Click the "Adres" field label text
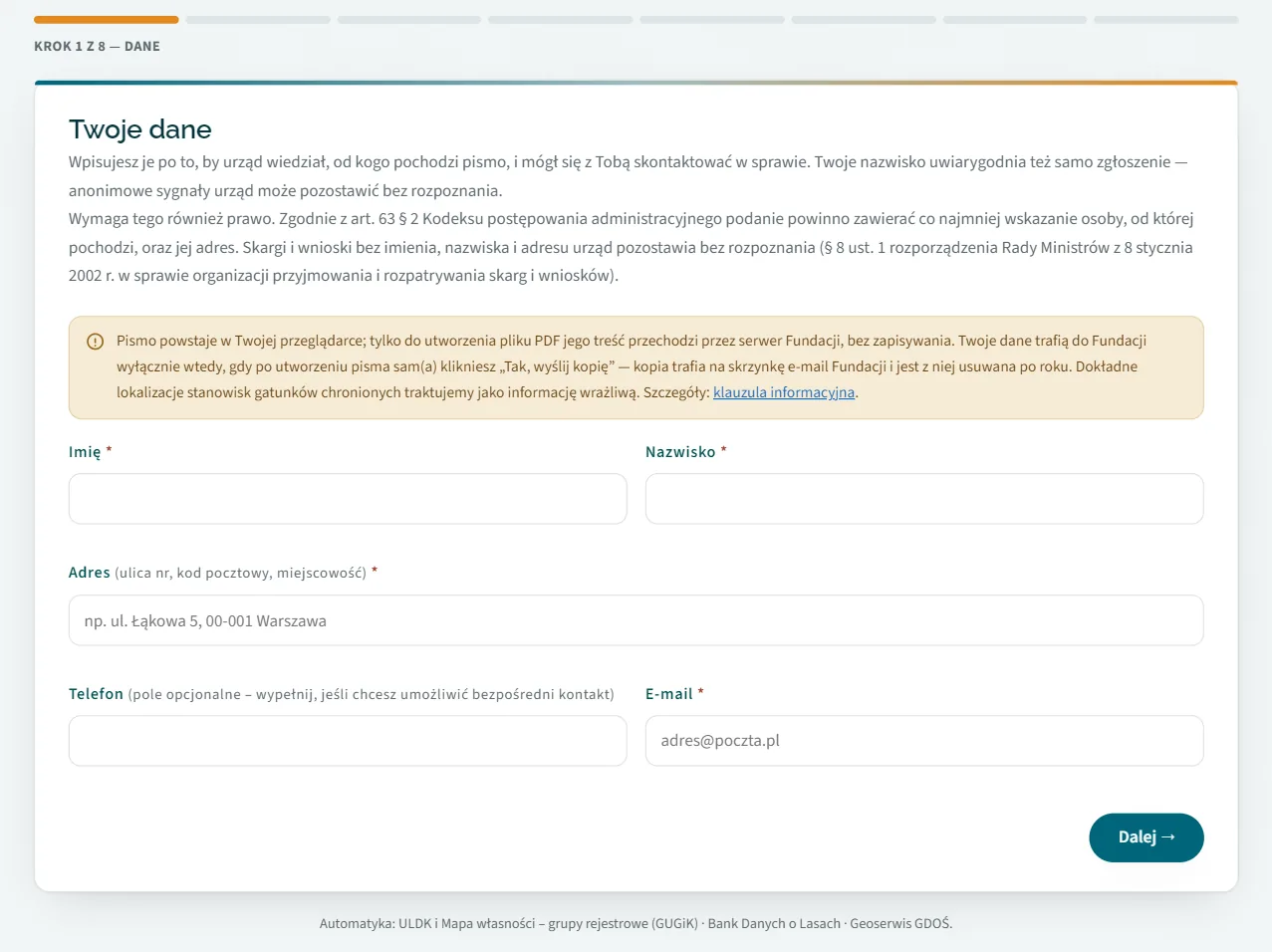The height and width of the screenshot is (952, 1272). pos(89,573)
